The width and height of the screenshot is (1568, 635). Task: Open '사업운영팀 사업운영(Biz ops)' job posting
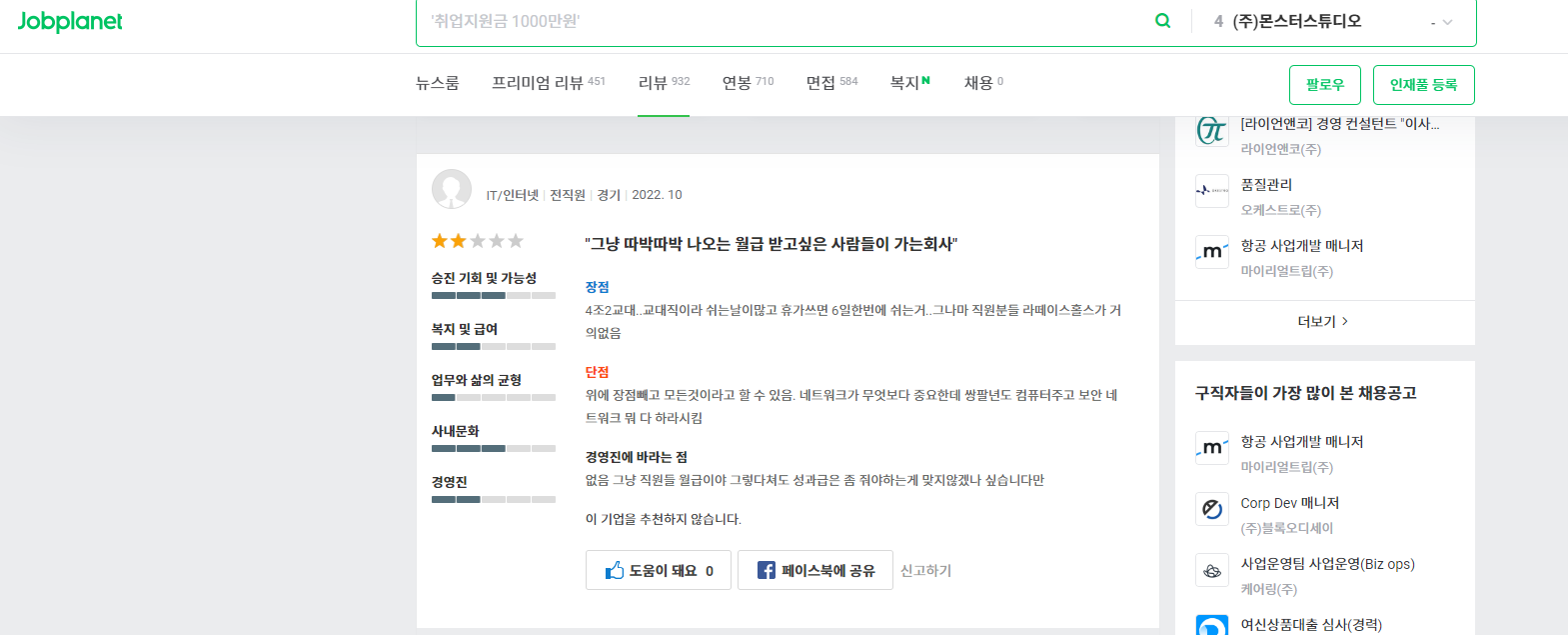click(x=1328, y=564)
